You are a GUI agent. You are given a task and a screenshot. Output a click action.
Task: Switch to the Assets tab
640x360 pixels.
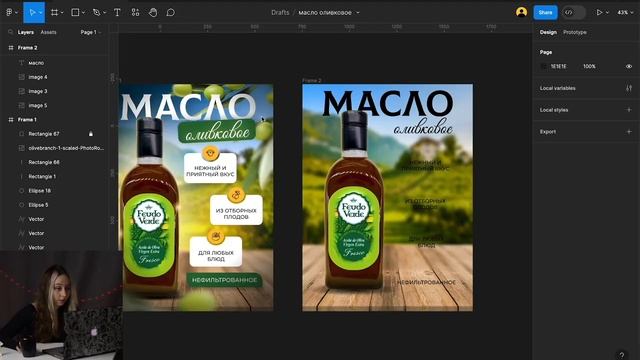click(49, 32)
